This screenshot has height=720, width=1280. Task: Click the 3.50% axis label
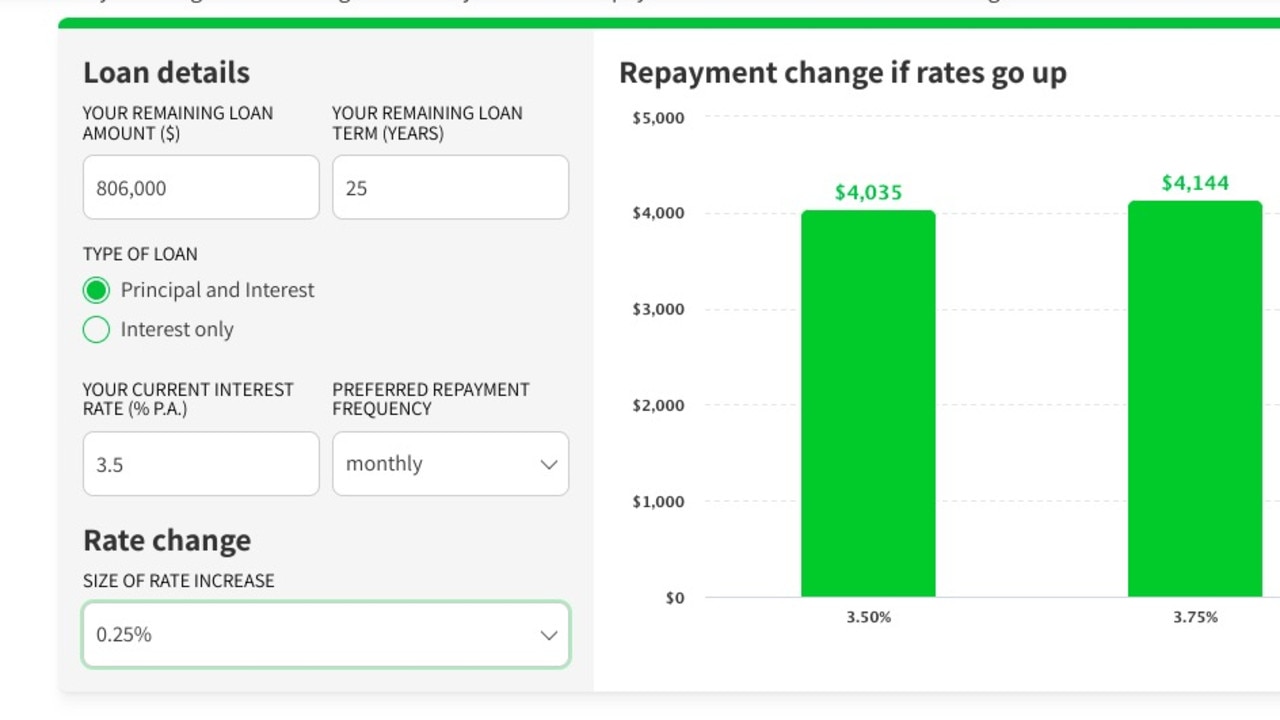click(x=868, y=617)
